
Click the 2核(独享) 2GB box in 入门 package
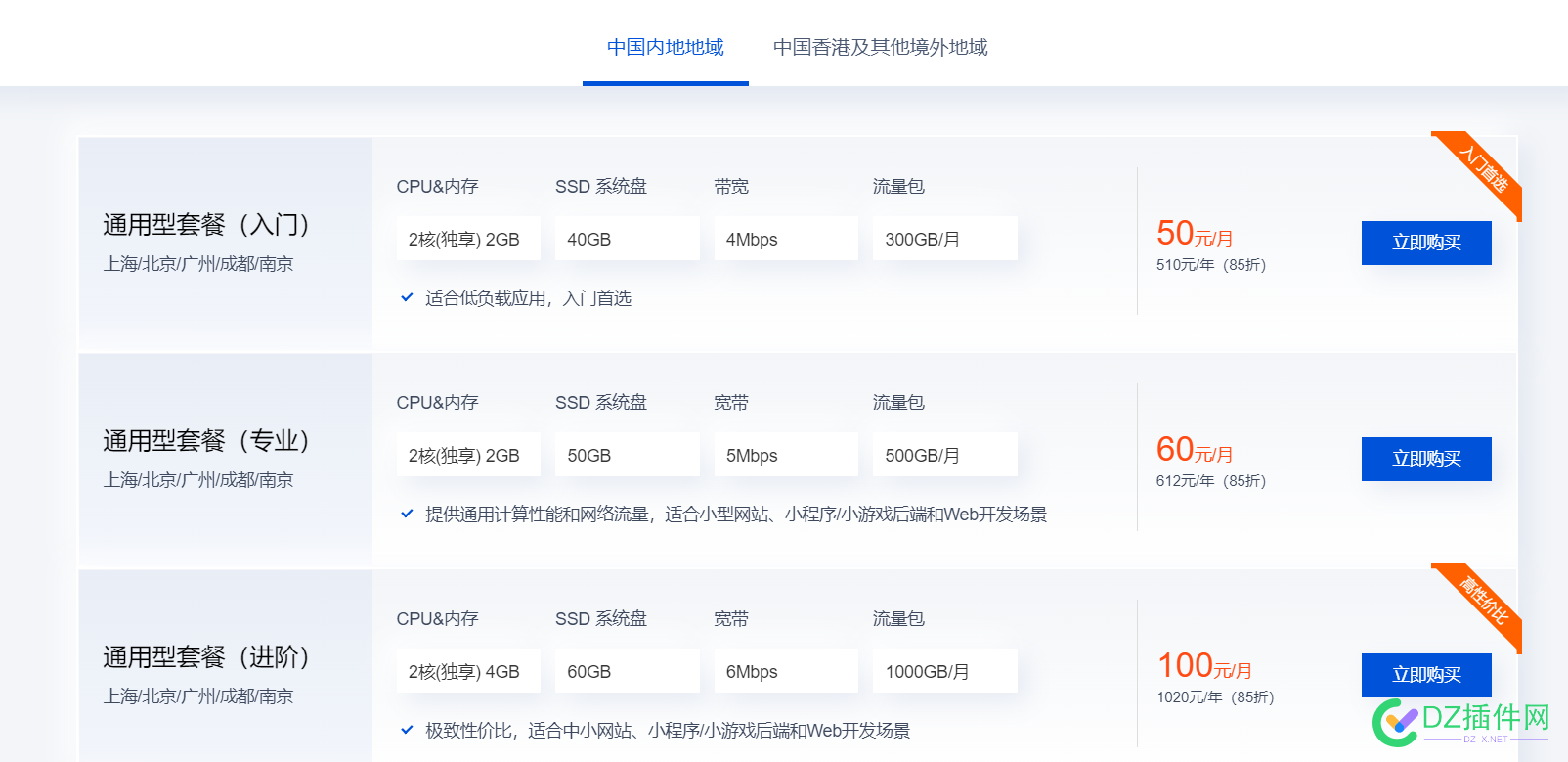(468, 239)
